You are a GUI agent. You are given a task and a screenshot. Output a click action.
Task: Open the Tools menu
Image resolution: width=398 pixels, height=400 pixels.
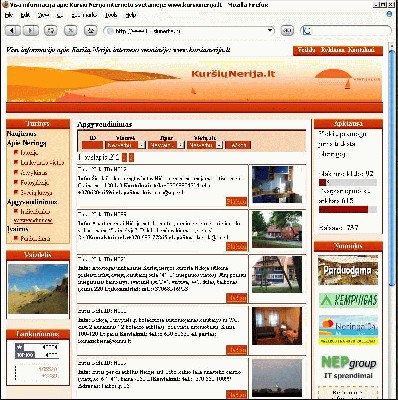[x=111, y=15]
